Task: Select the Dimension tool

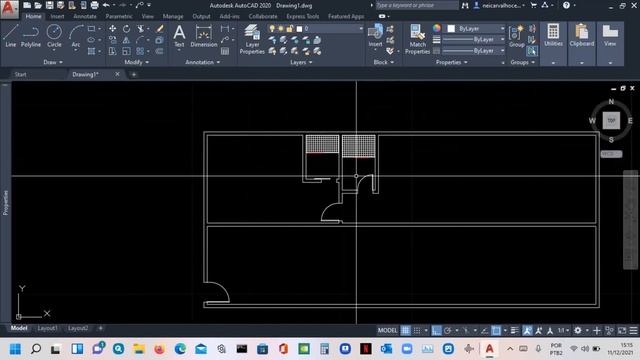Action: coord(203,36)
